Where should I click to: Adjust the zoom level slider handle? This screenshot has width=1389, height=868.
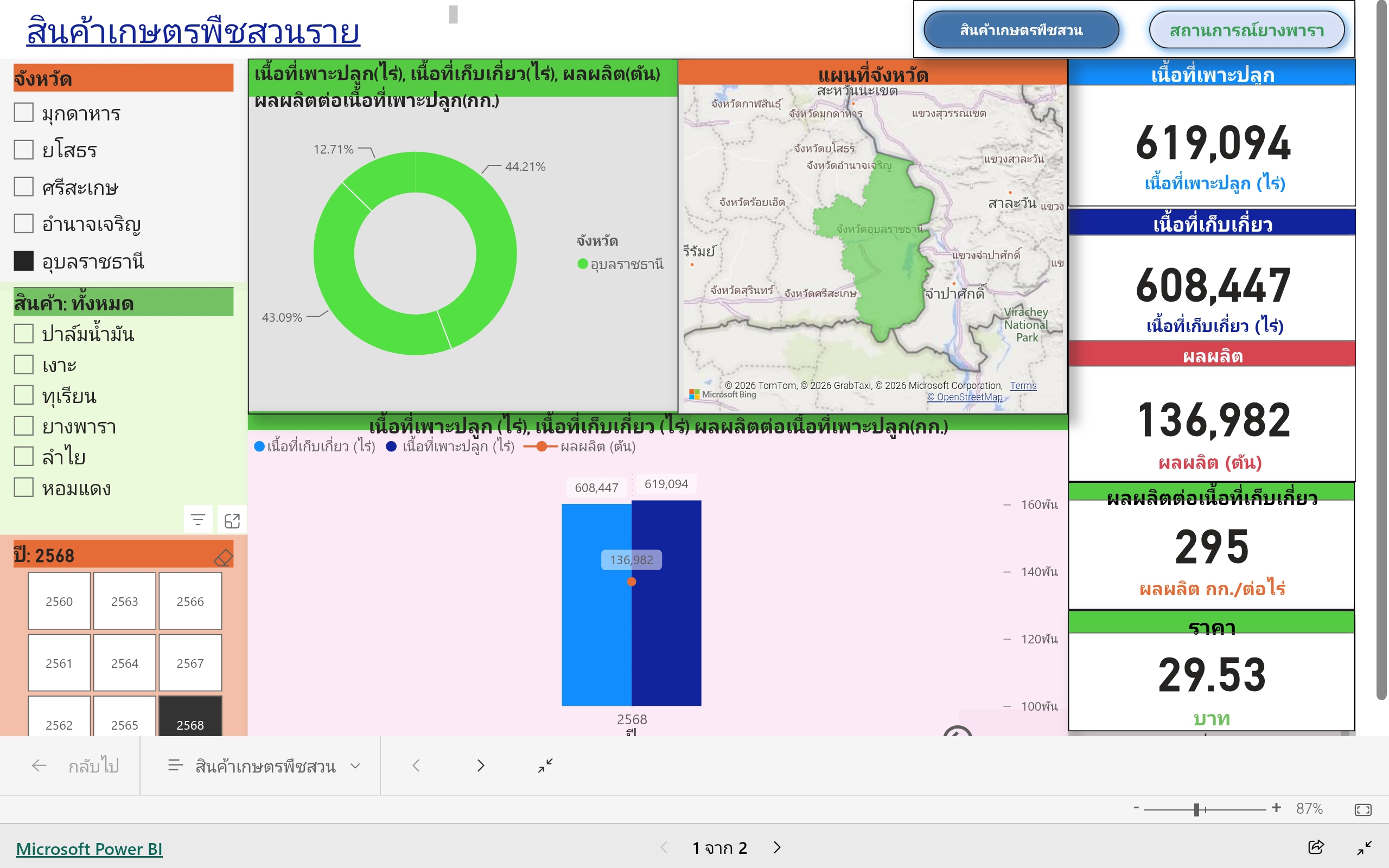click(x=1197, y=809)
